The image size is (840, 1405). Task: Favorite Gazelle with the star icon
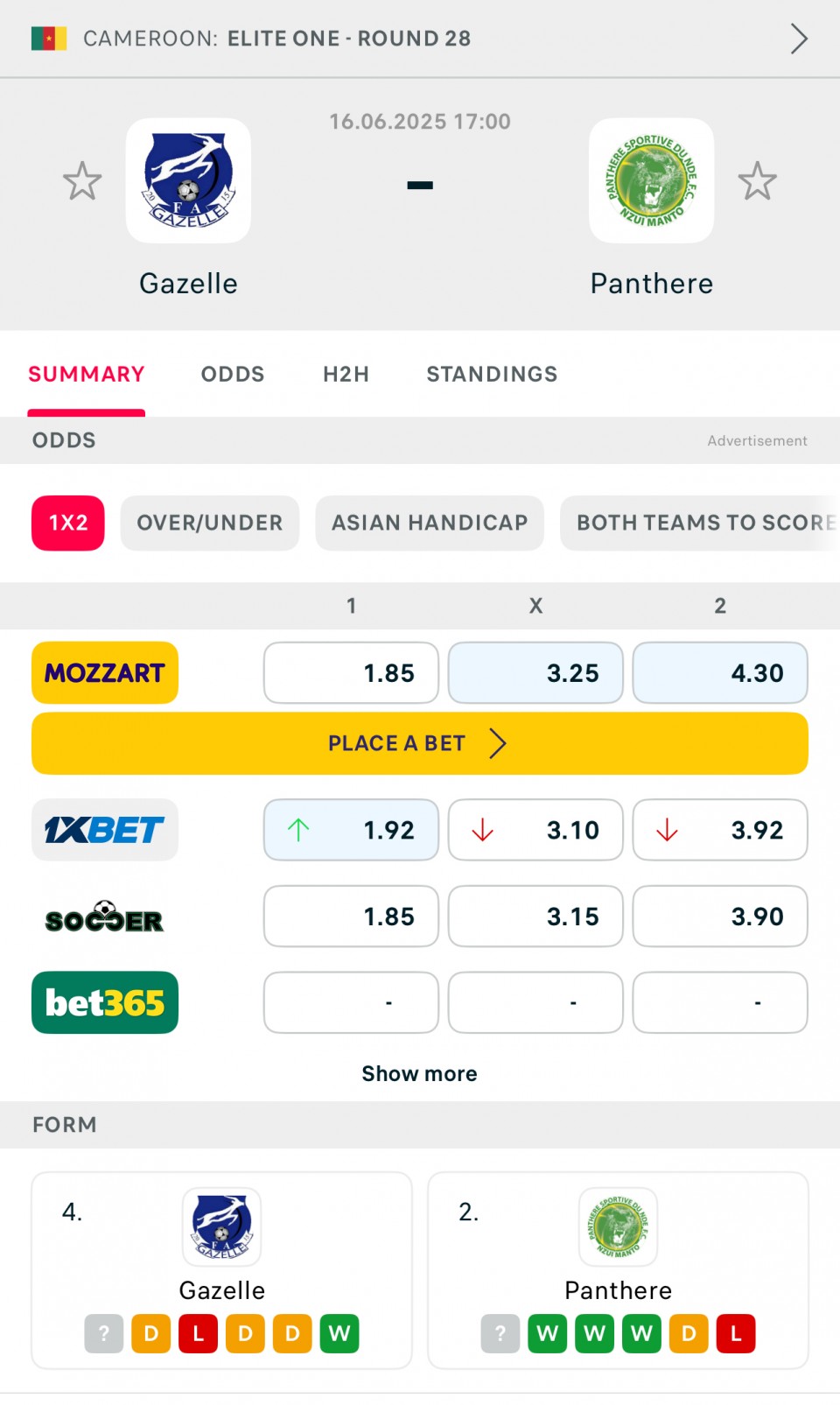click(82, 181)
